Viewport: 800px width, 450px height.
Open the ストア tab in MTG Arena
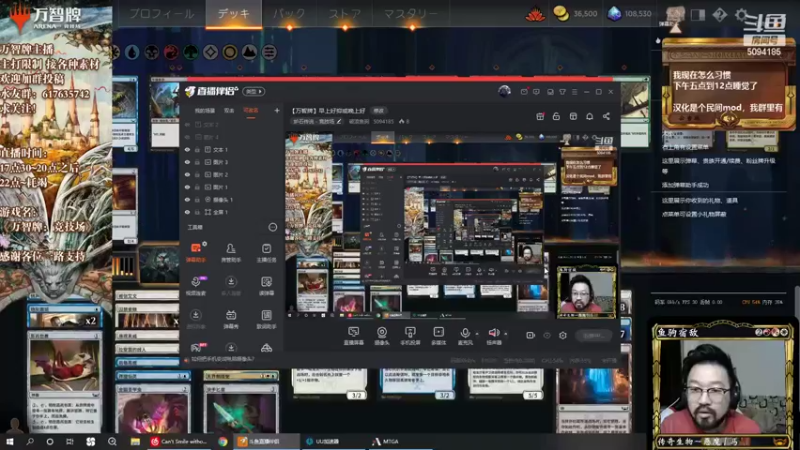coord(344,14)
